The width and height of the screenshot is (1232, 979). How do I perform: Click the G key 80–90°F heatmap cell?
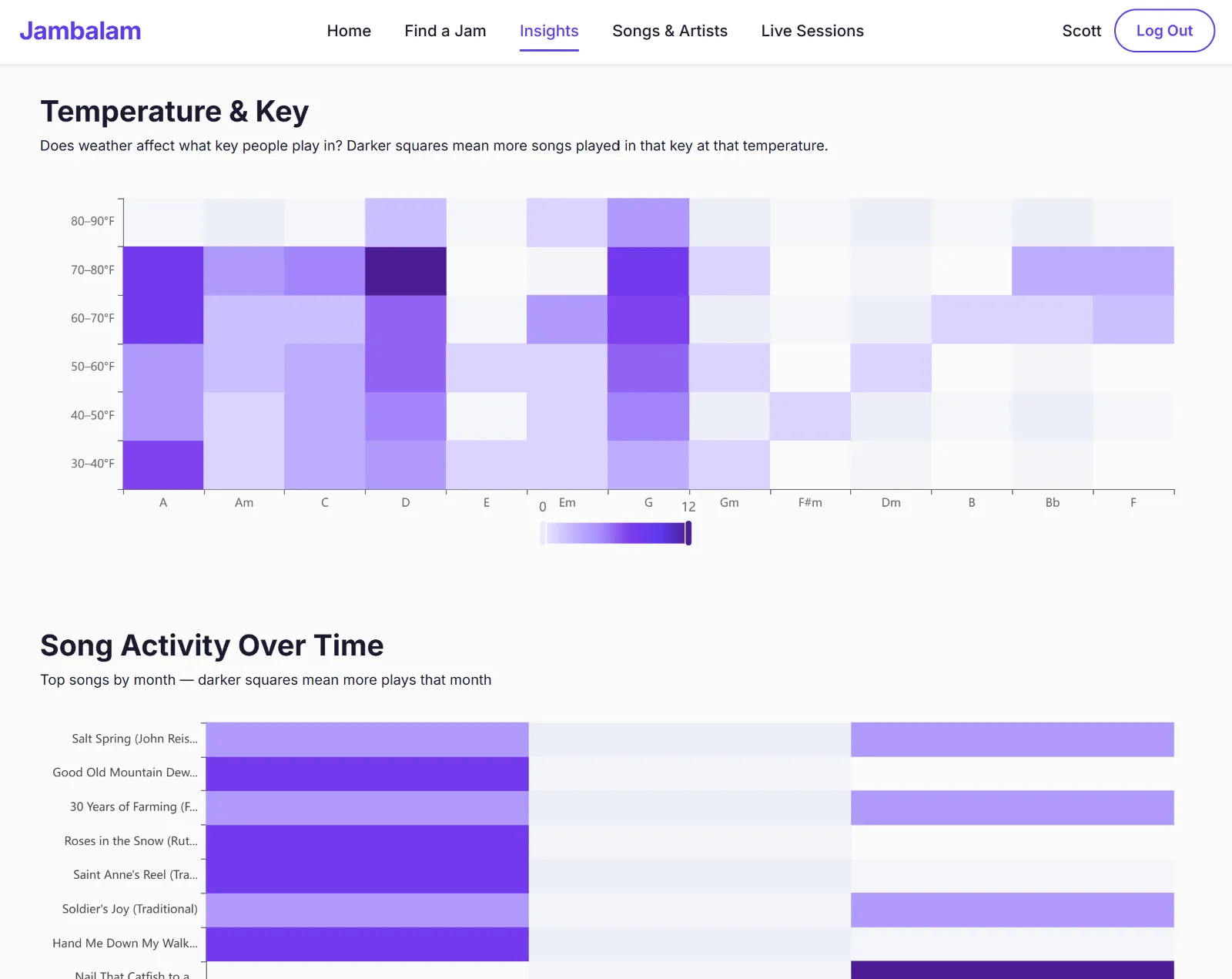(648, 223)
